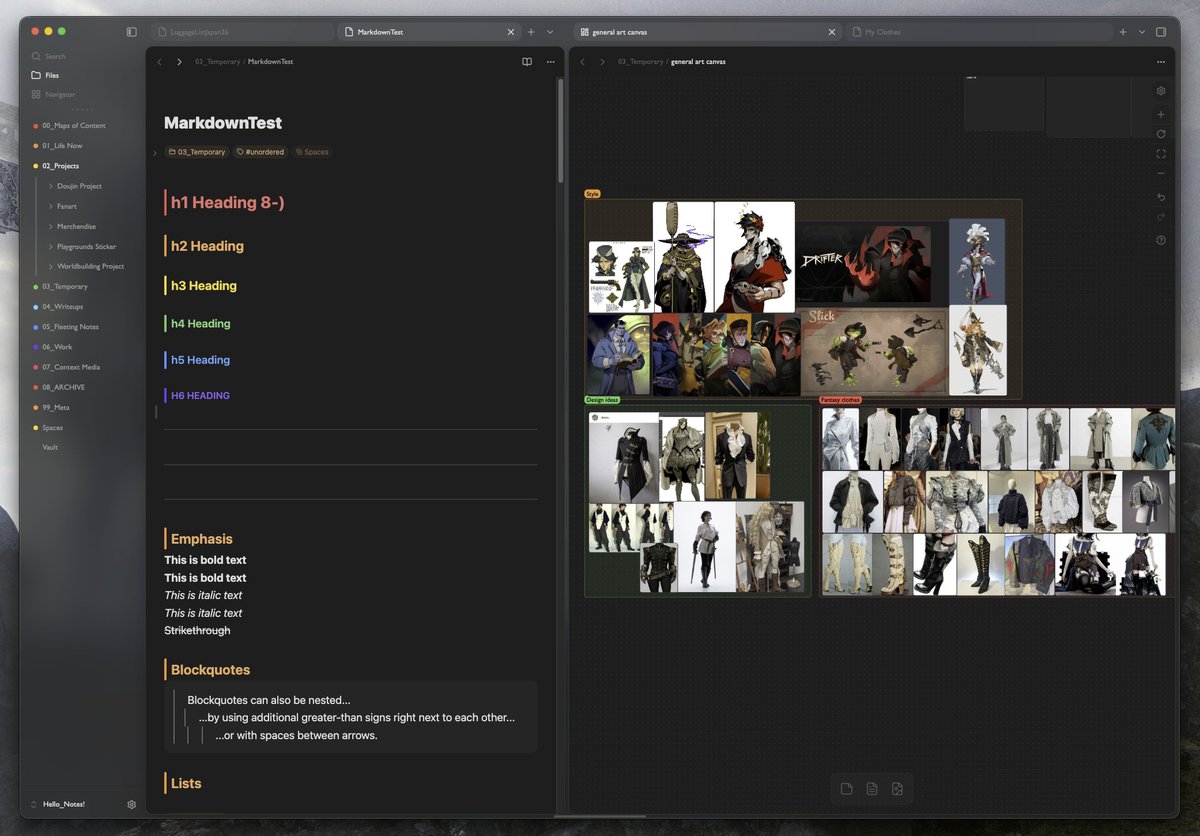Viewport: 1200px width, 836px height.
Task: Add a blank card to canvas
Action: [847, 789]
